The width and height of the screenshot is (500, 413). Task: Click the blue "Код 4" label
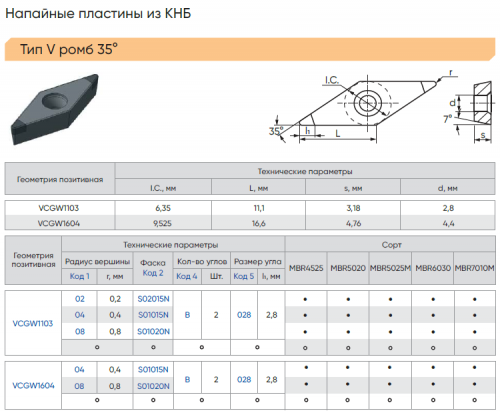click(187, 276)
